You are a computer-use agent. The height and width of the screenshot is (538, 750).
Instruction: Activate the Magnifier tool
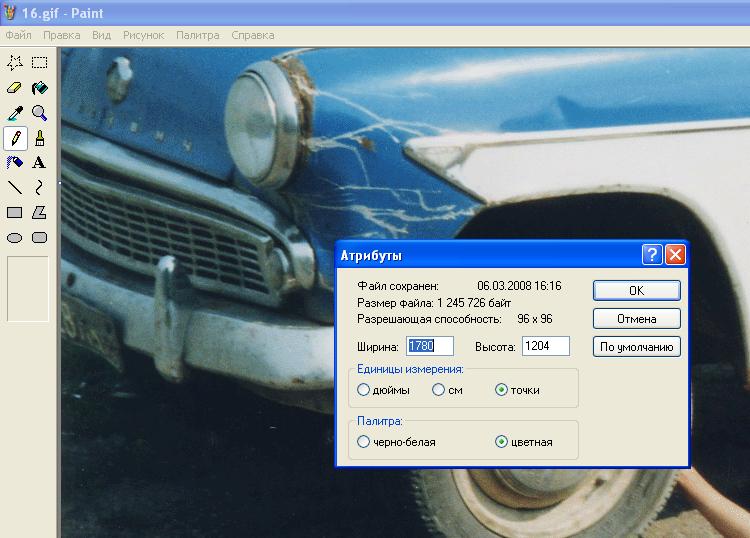(x=39, y=113)
